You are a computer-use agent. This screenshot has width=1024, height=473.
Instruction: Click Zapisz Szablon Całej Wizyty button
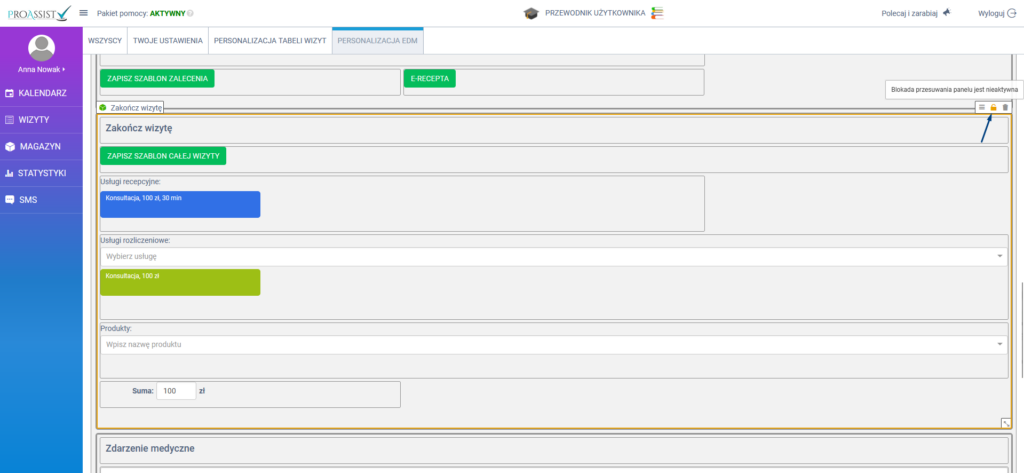pyautogui.click(x=163, y=156)
